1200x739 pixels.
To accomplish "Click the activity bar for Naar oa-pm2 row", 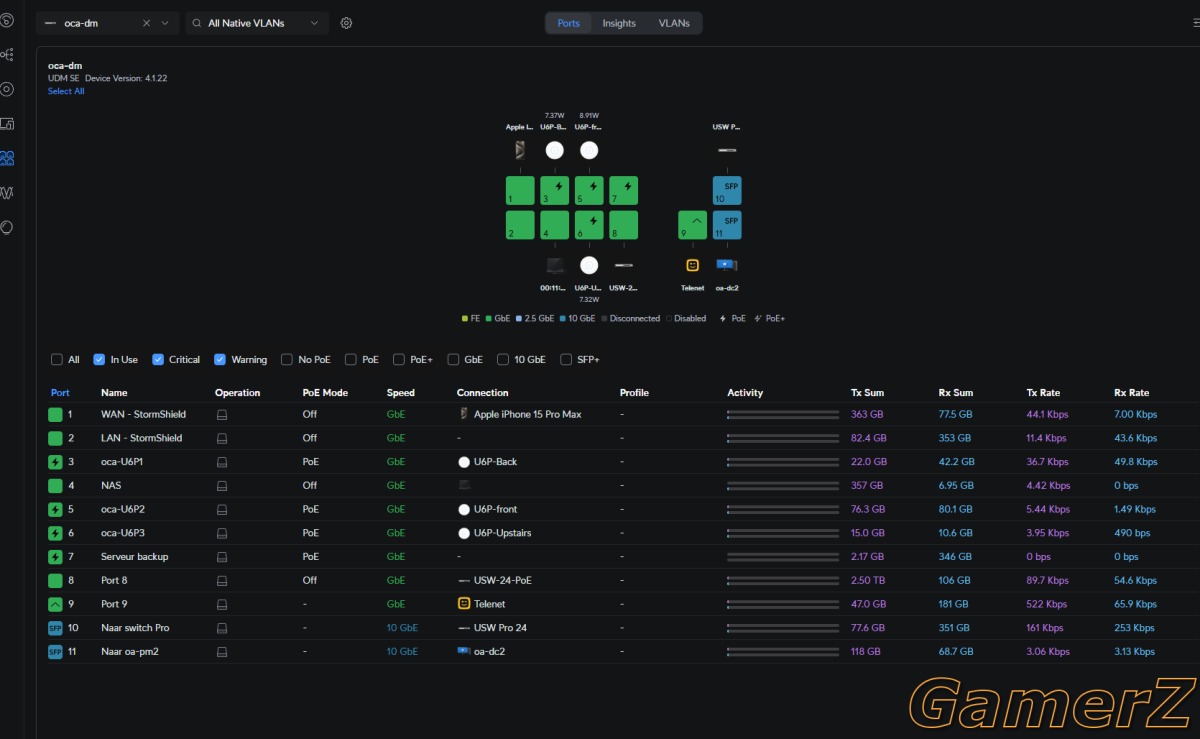I will coord(783,651).
